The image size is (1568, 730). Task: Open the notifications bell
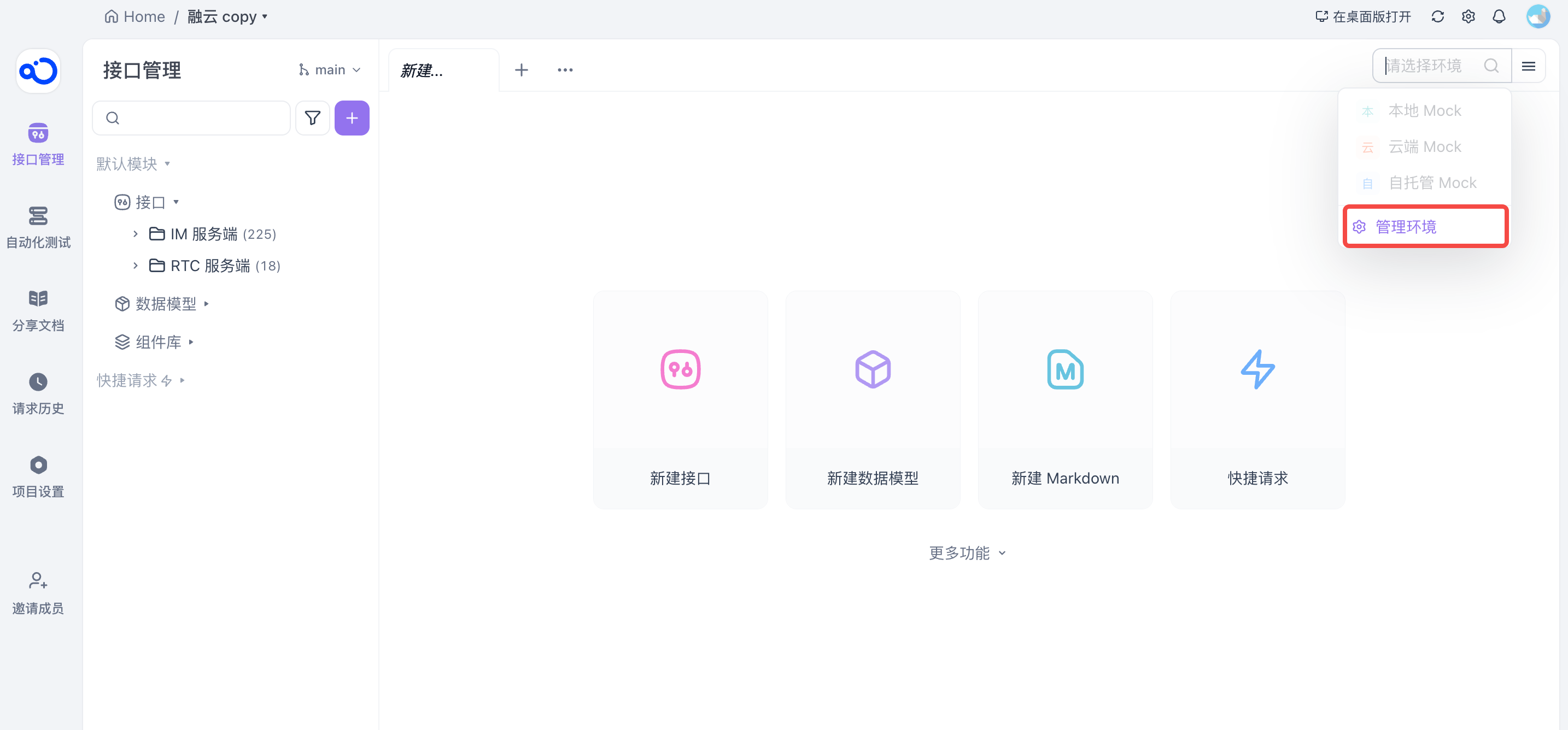coord(1499,16)
